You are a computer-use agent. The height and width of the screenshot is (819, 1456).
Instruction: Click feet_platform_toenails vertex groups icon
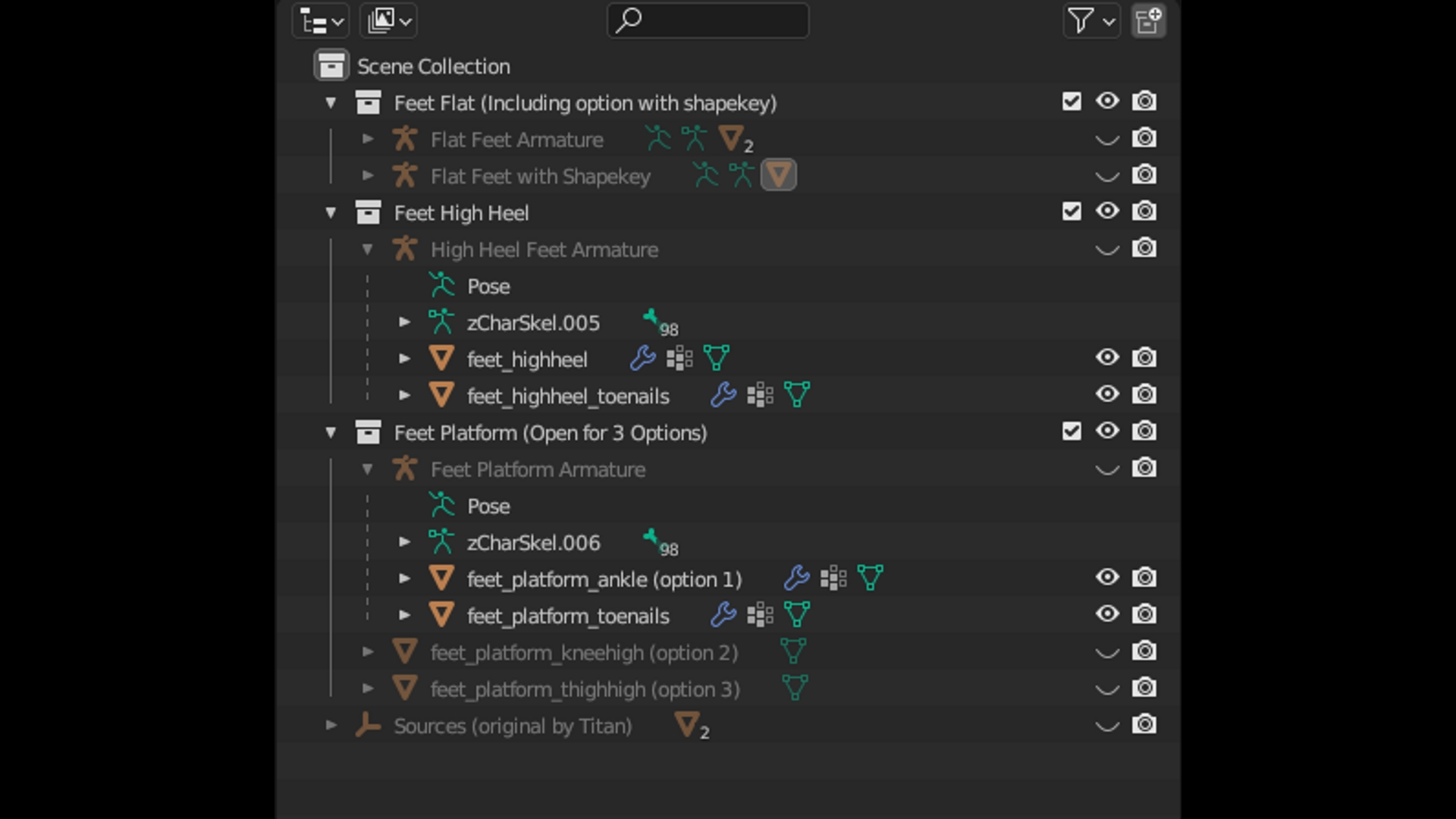760,614
